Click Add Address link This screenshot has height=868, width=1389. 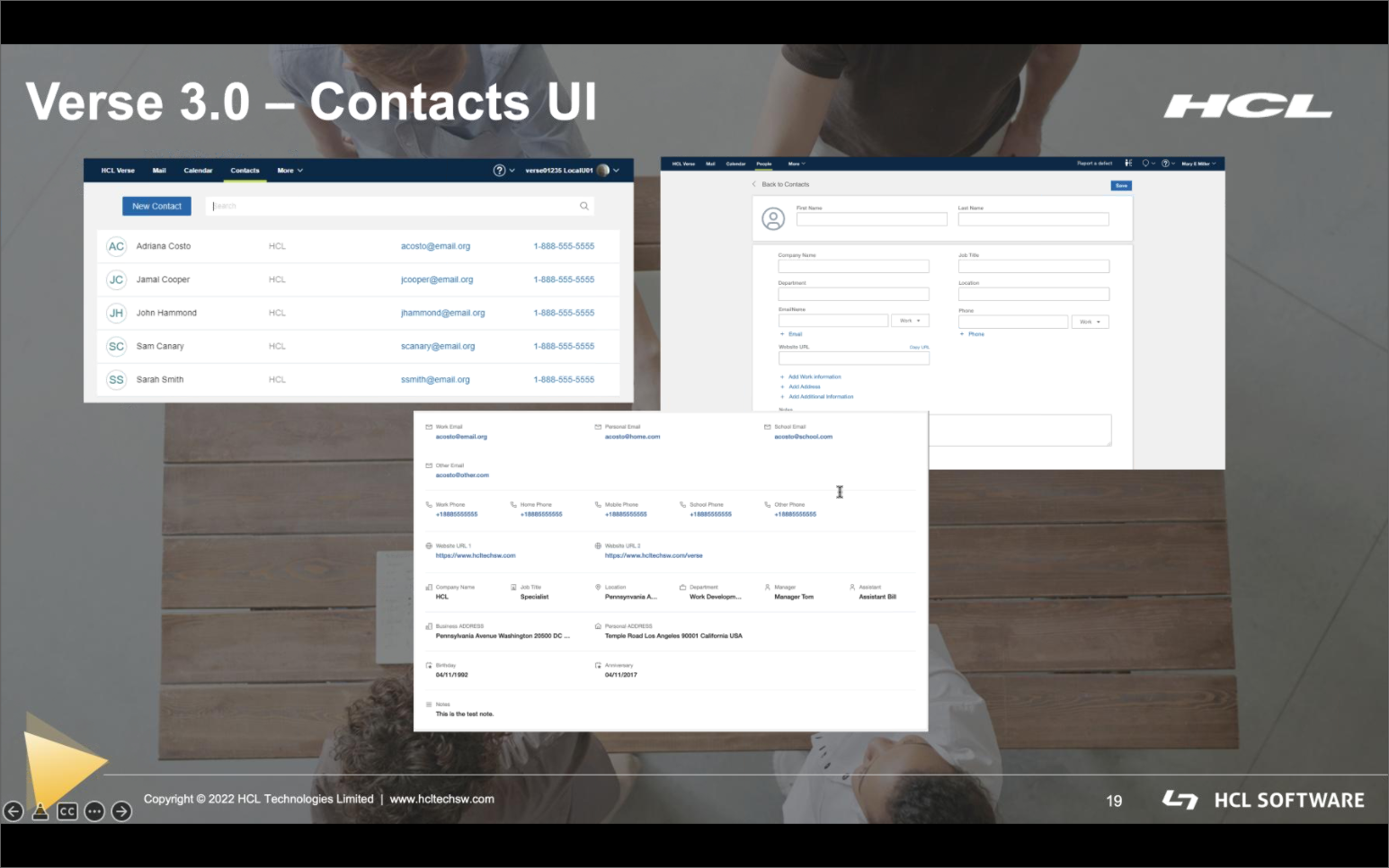(x=800, y=387)
